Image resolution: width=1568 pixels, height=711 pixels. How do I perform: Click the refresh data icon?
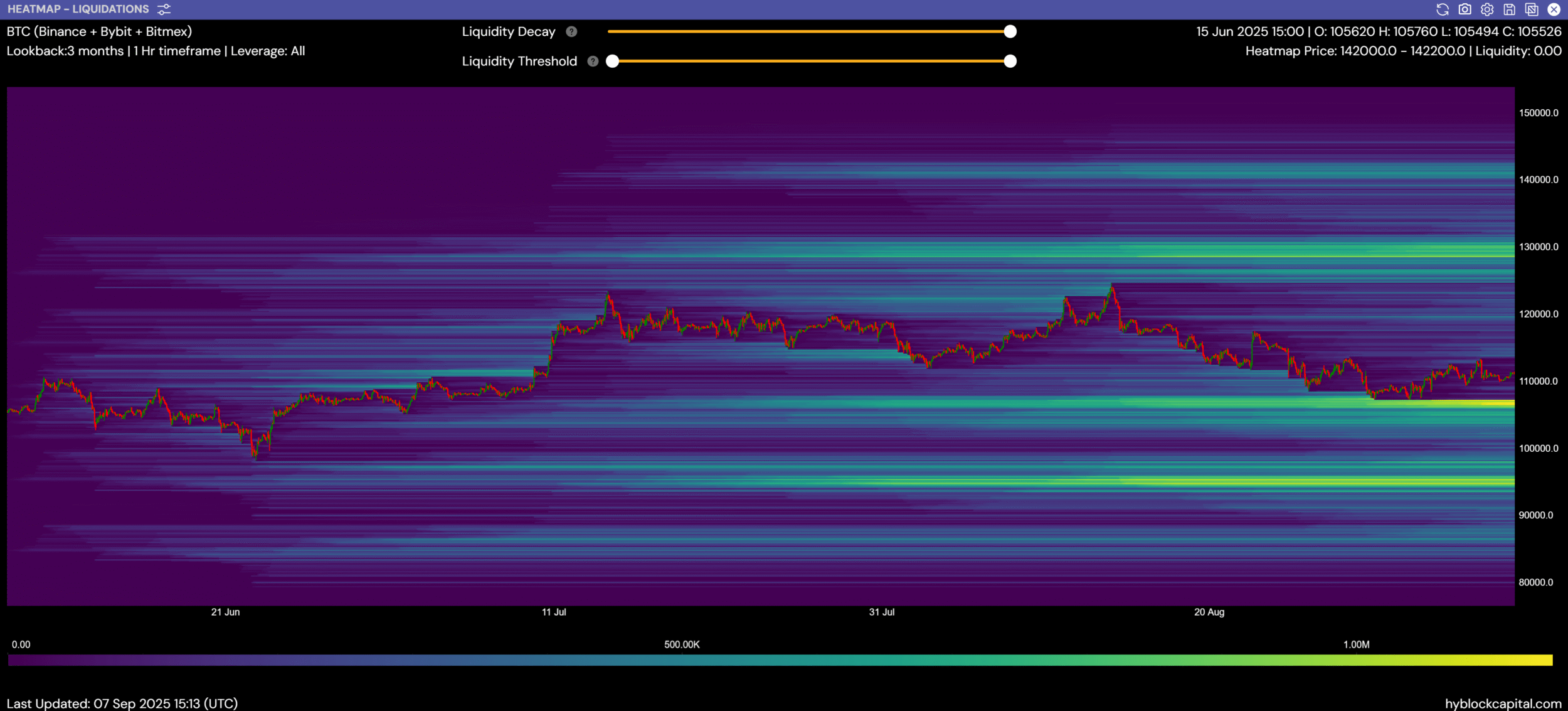pos(1443,9)
